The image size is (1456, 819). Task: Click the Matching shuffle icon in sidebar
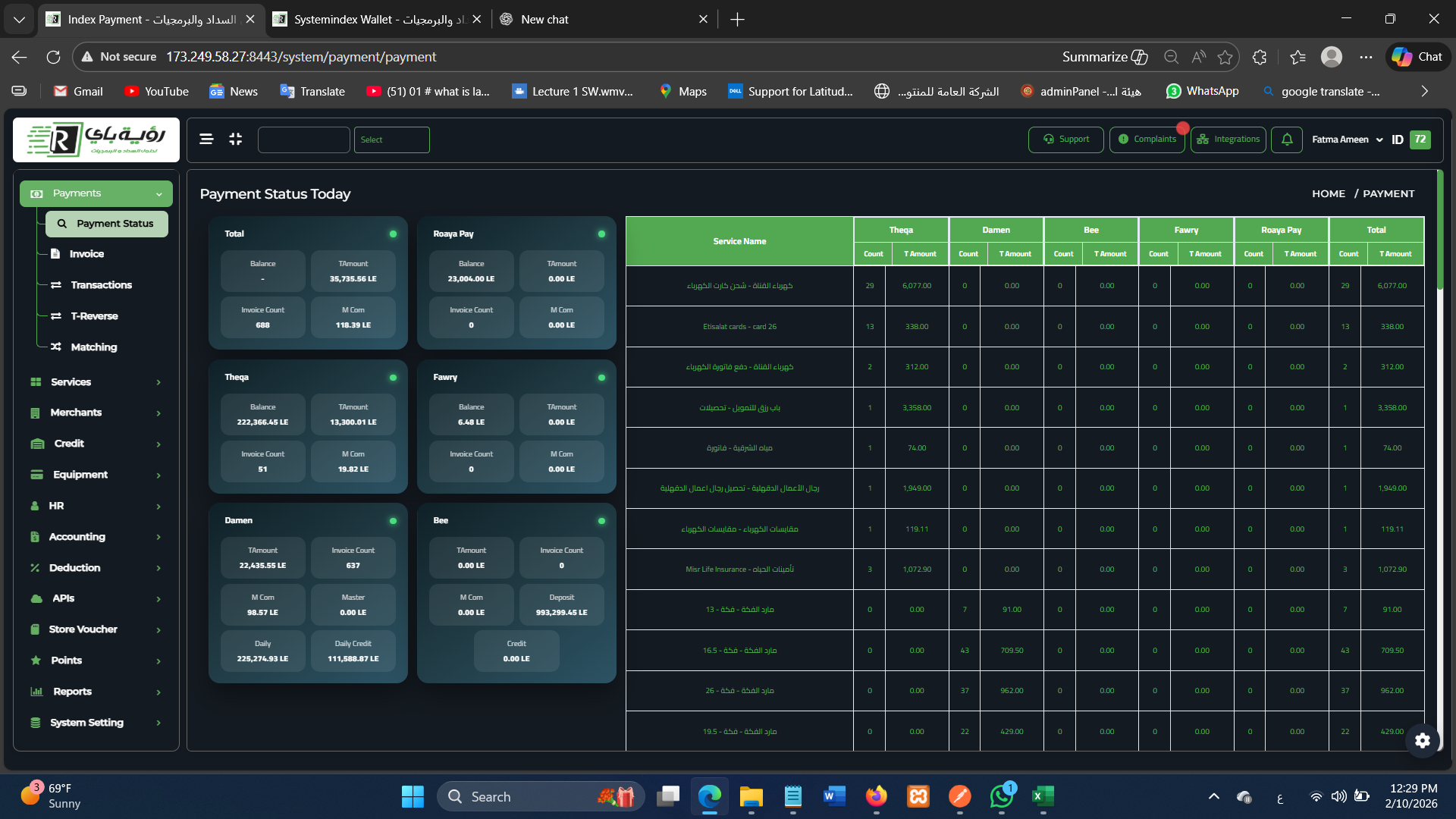pos(56,347)
